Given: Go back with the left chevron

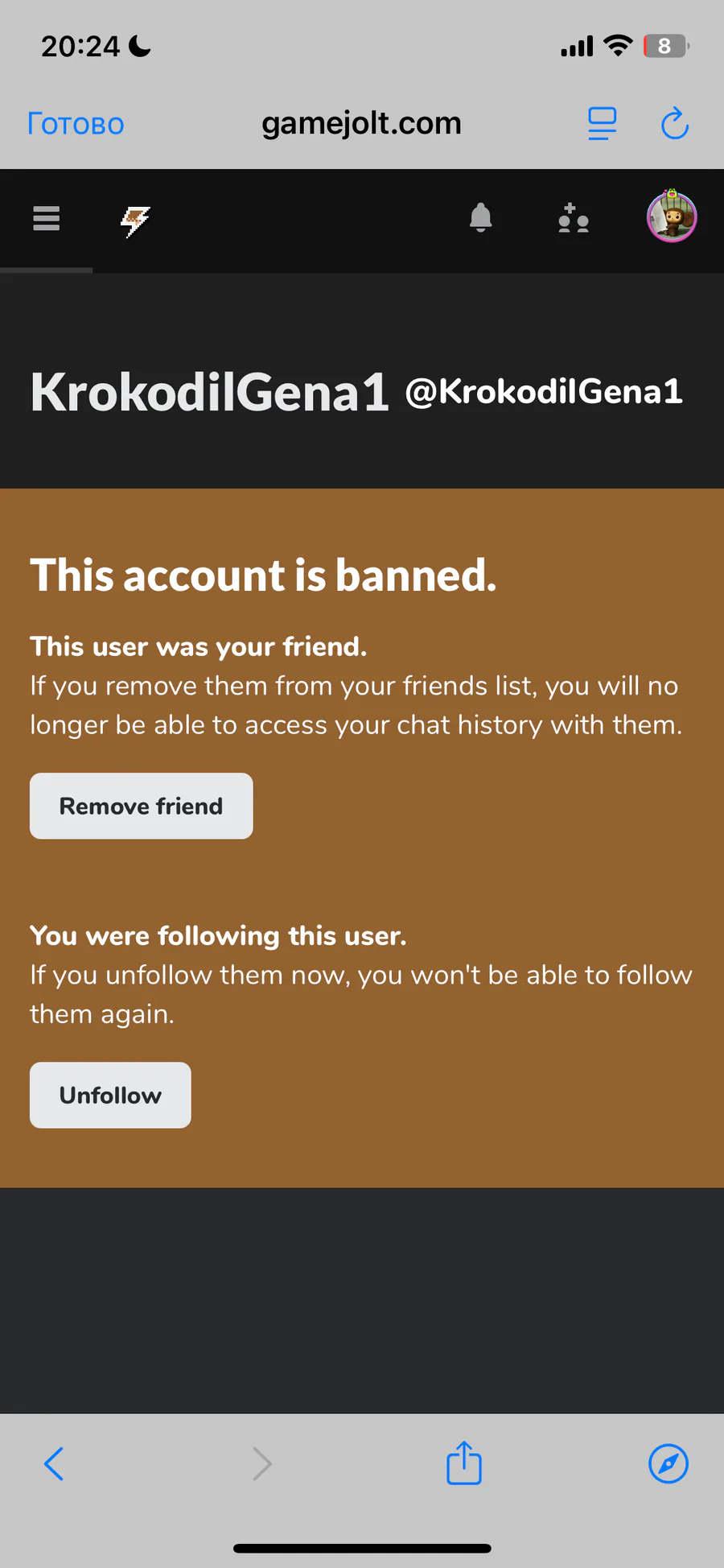Looking at the screenshot, I should point(54,1463).
